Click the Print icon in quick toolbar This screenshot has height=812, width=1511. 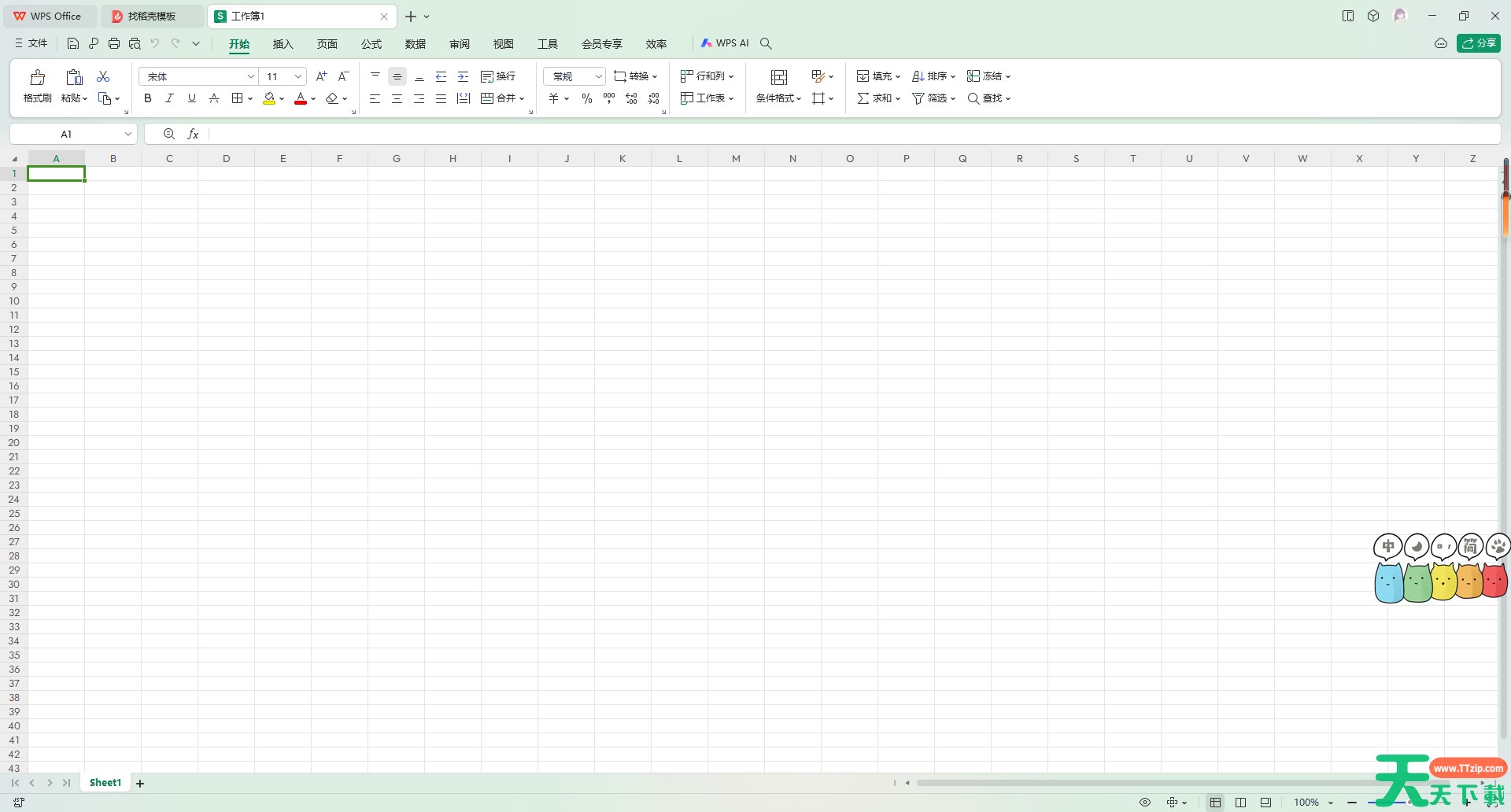point(114,43)
